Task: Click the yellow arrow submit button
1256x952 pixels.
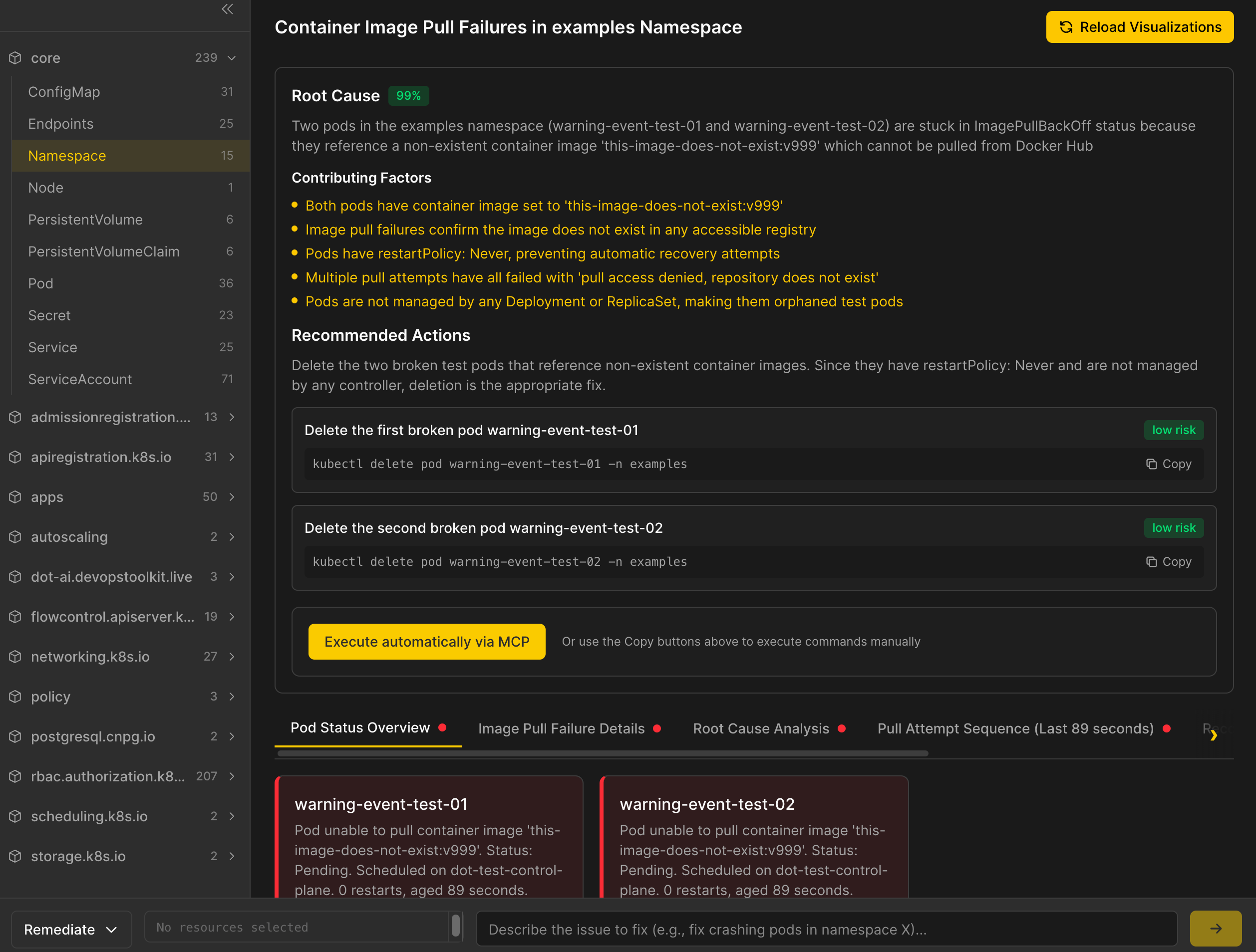Action: coord(1215,929)
